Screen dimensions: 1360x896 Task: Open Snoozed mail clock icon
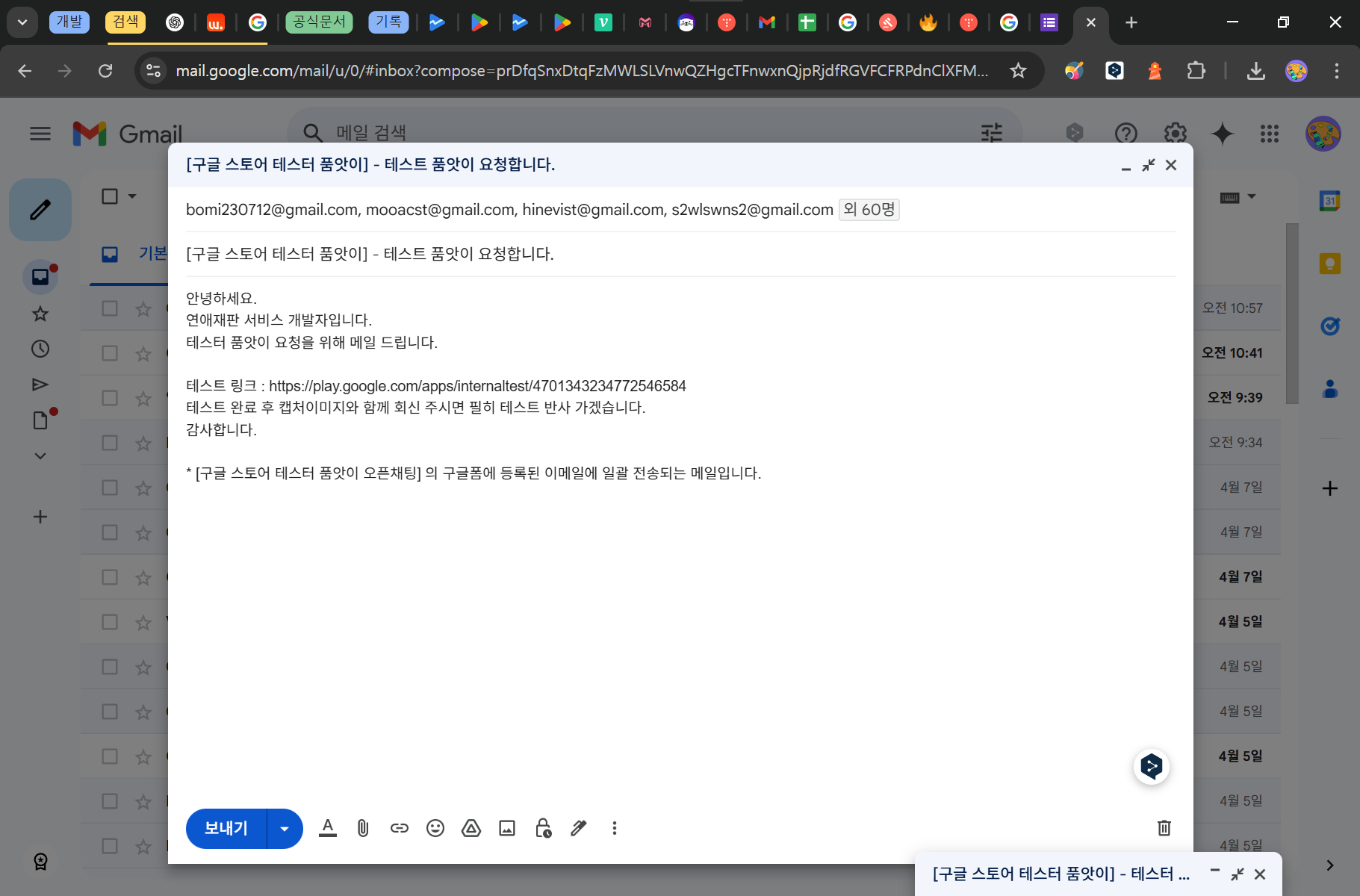click(x=40, y=349)
